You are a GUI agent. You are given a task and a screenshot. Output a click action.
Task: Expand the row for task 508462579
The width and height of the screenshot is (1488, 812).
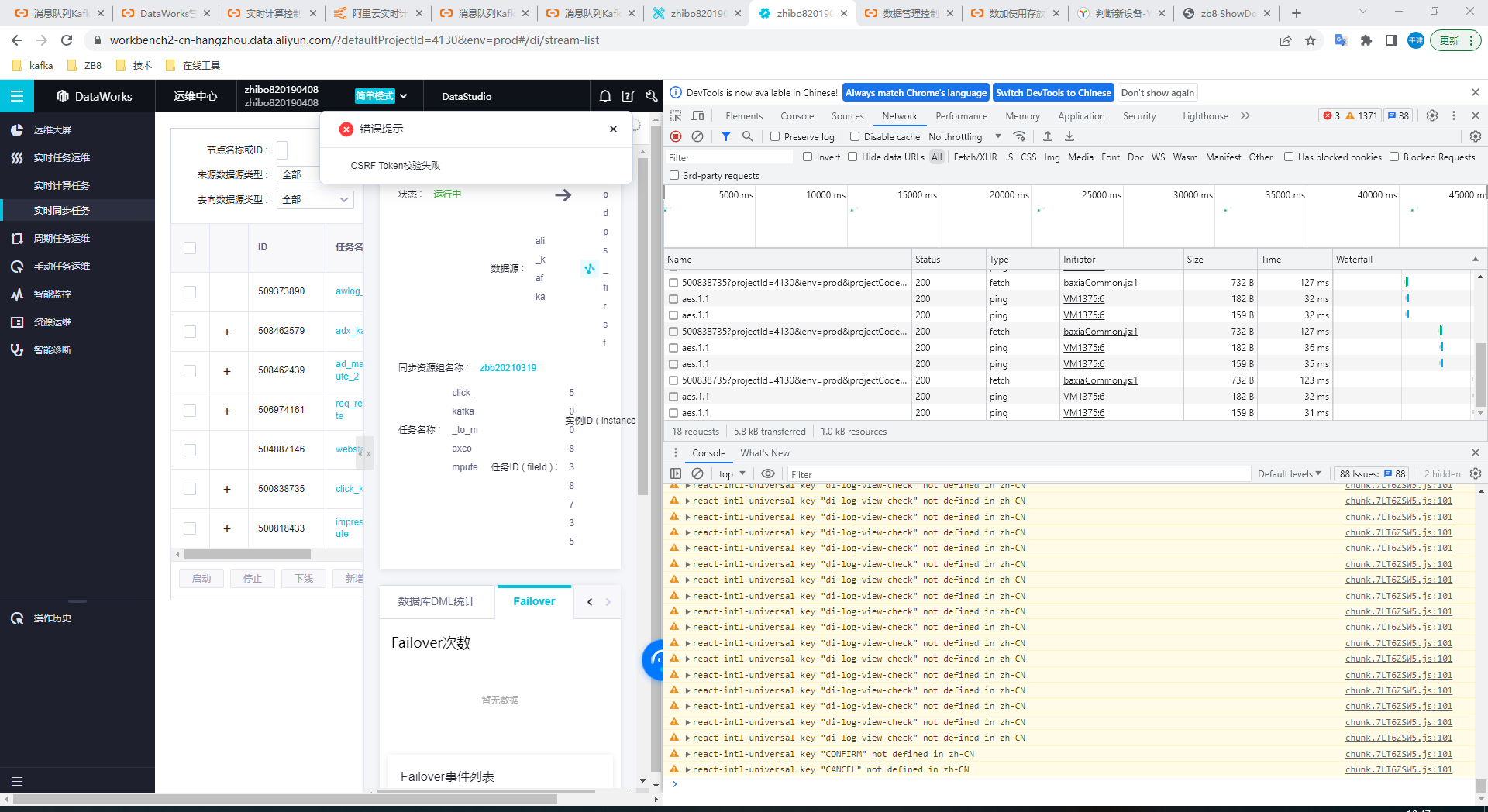(227, 332)
